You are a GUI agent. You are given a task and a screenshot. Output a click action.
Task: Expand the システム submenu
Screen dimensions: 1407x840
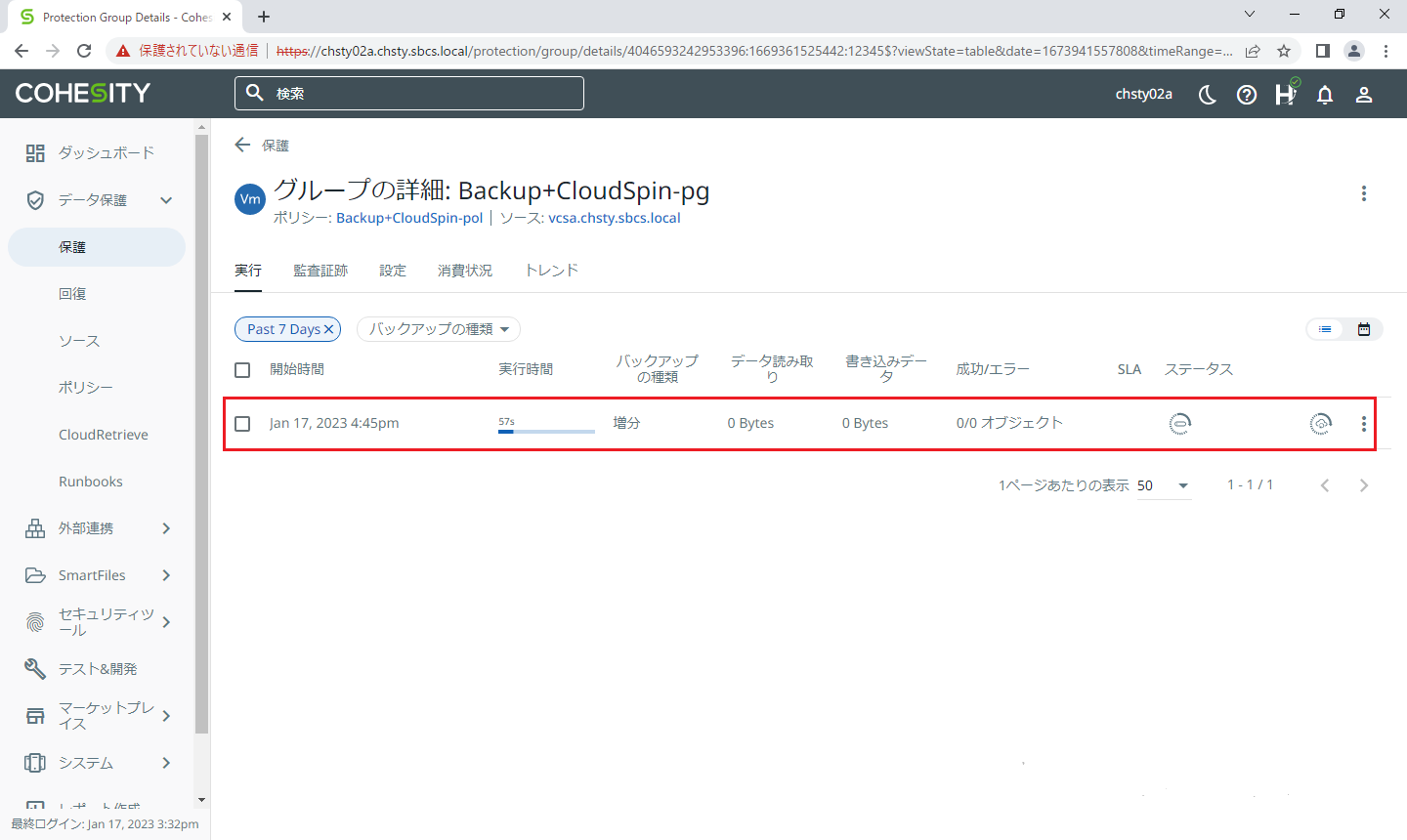click(166, 763)
